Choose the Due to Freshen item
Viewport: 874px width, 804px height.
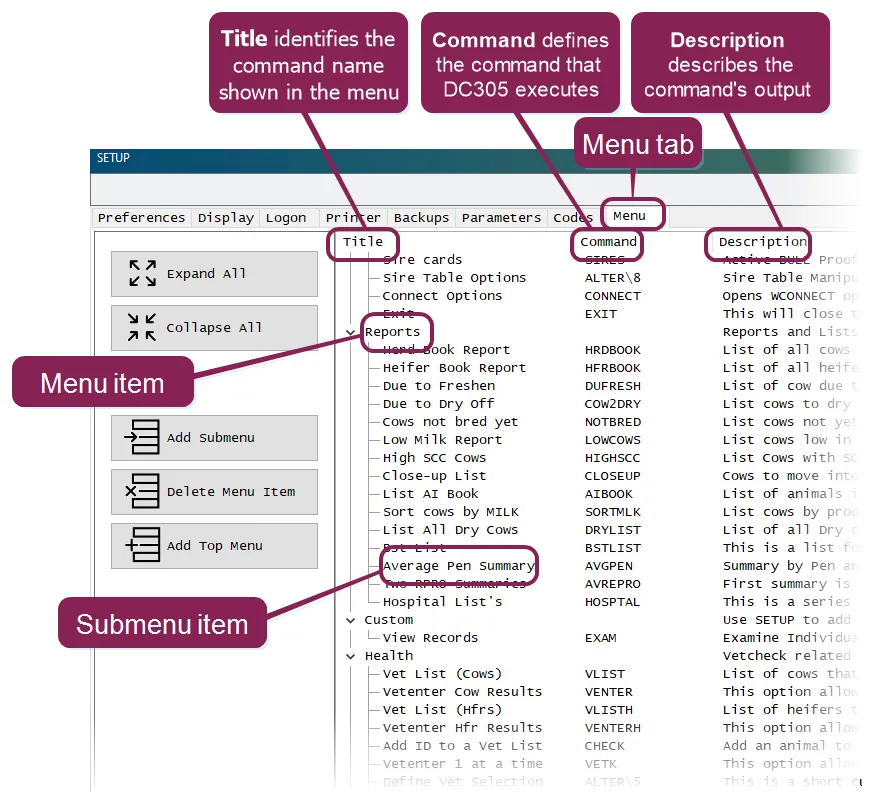pos(439,386)
